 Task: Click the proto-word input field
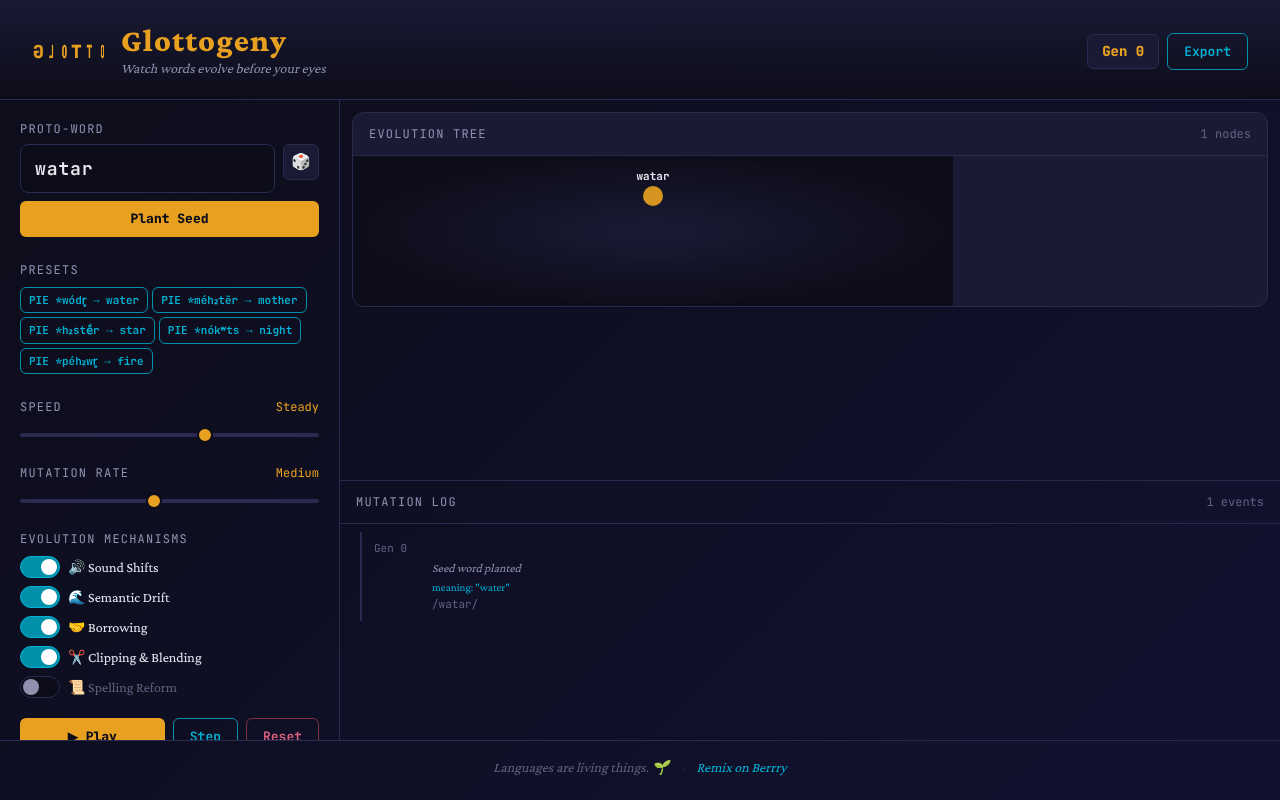tap(147, 168)
